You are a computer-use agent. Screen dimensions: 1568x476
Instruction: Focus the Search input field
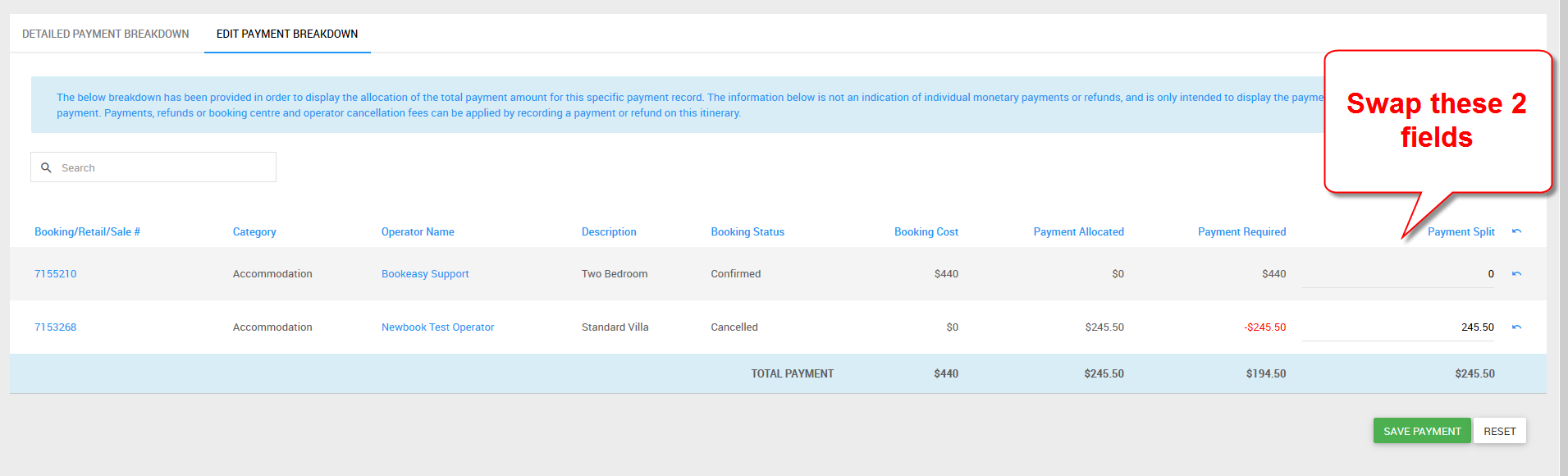point(153,167)
